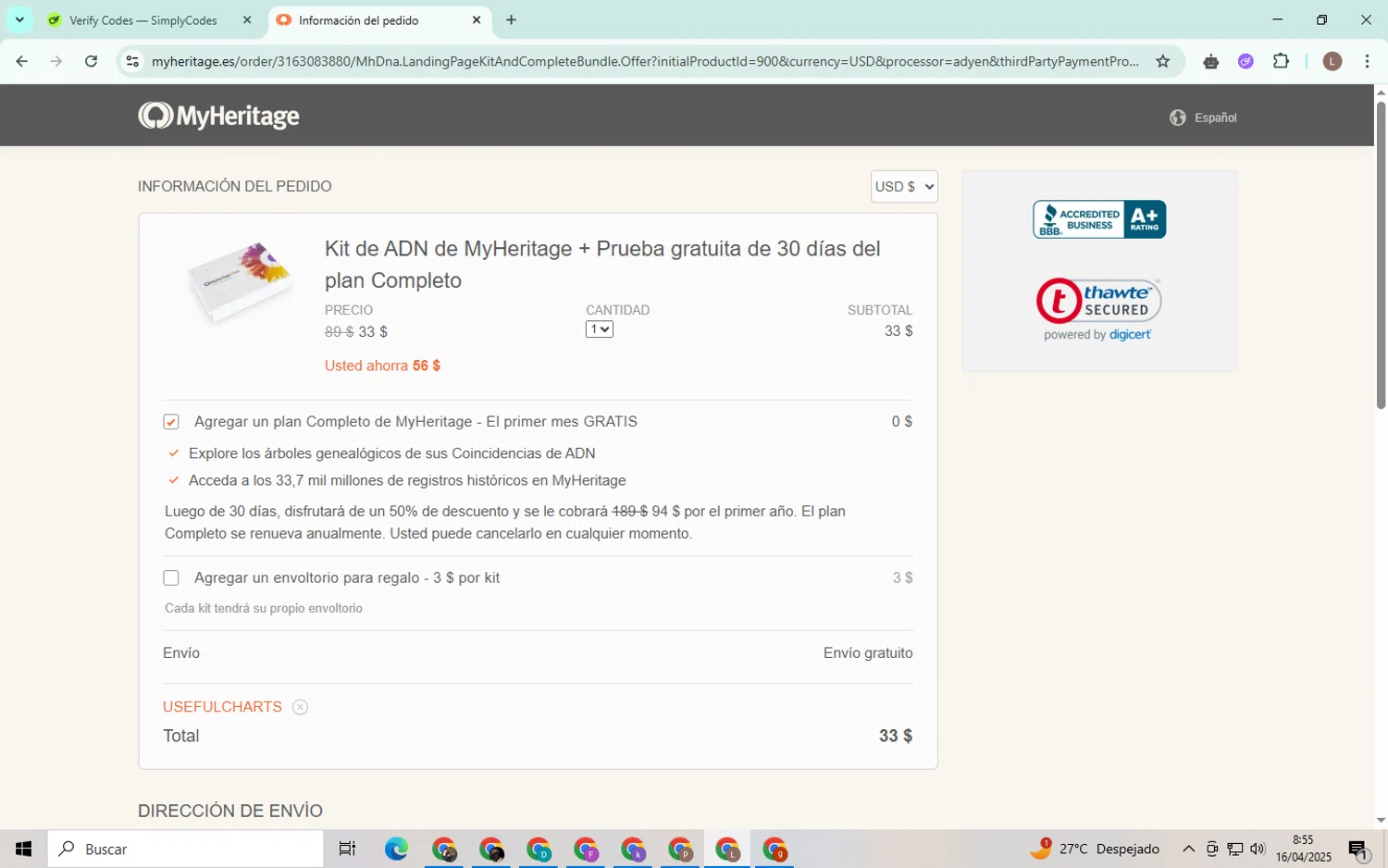Click the robot extension icon in toolbar
1388x868 pixels.
point(1211,61)
